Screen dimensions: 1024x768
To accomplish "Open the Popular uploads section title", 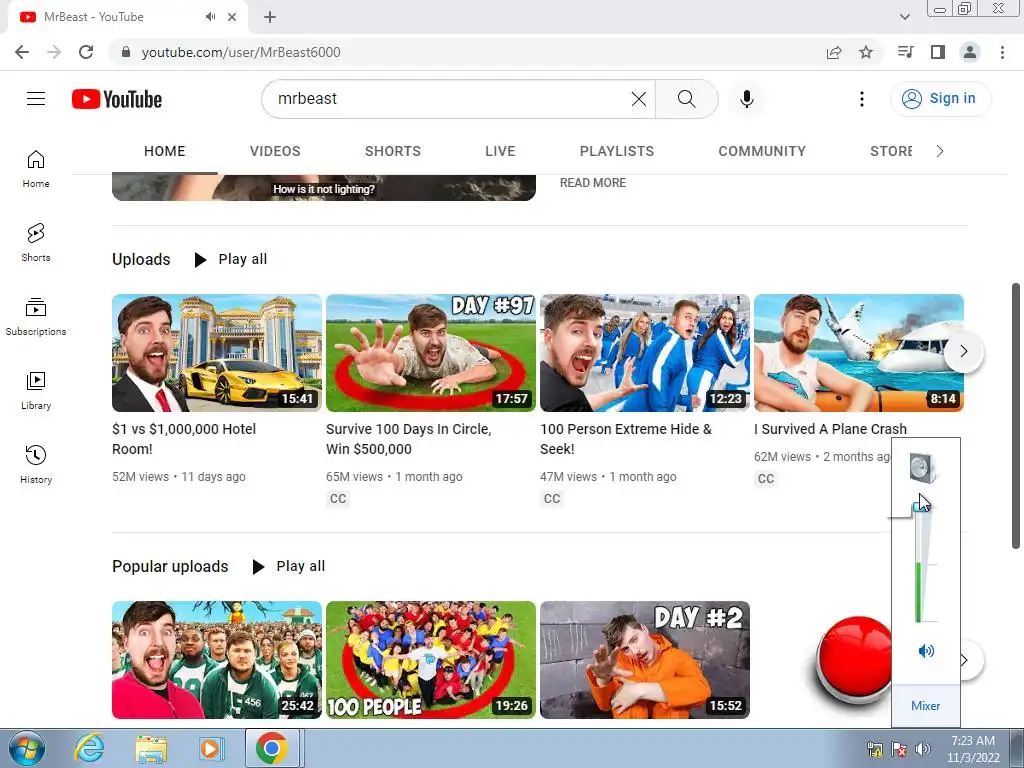I will click(170, 566).
